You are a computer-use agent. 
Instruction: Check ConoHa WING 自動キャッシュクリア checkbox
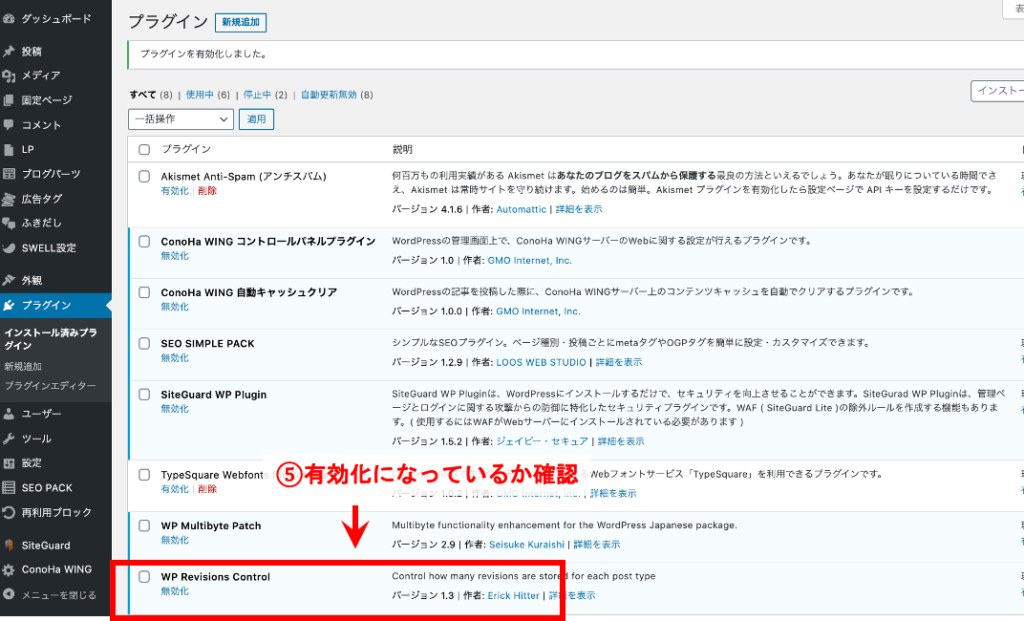pyautogui.click(x=144, y=293)
